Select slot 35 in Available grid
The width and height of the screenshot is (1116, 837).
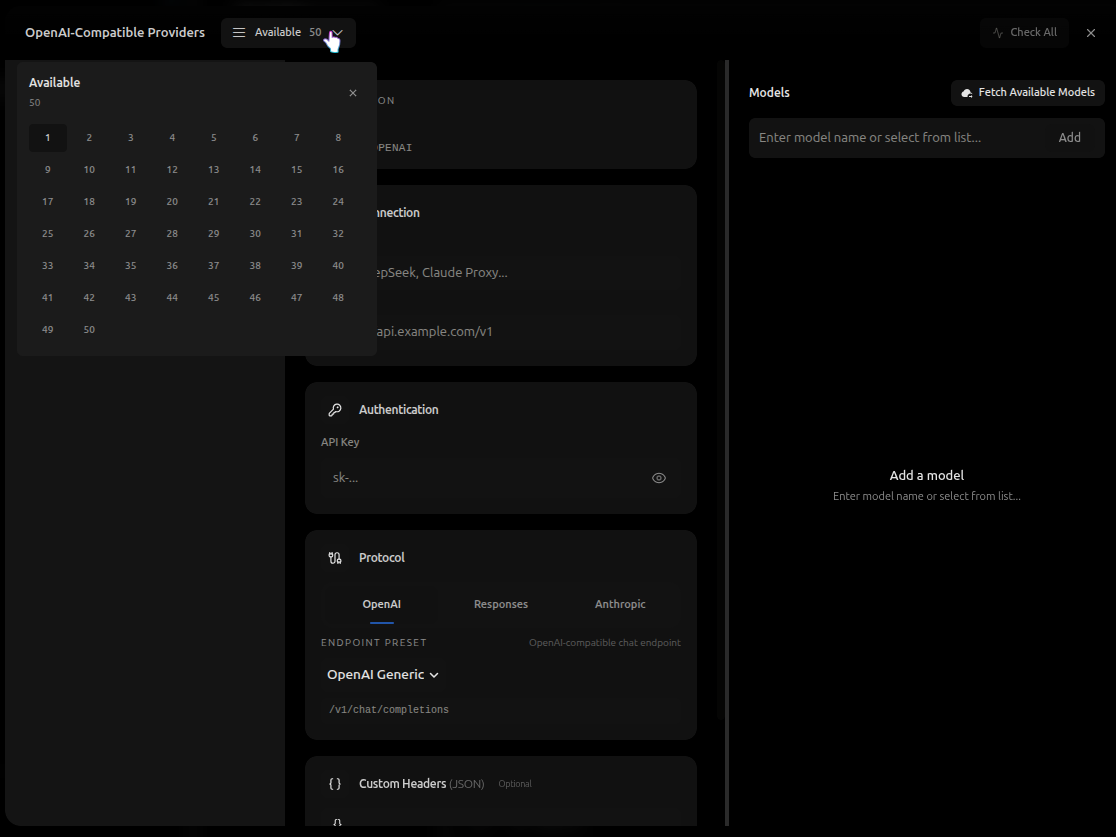[130, 266]
